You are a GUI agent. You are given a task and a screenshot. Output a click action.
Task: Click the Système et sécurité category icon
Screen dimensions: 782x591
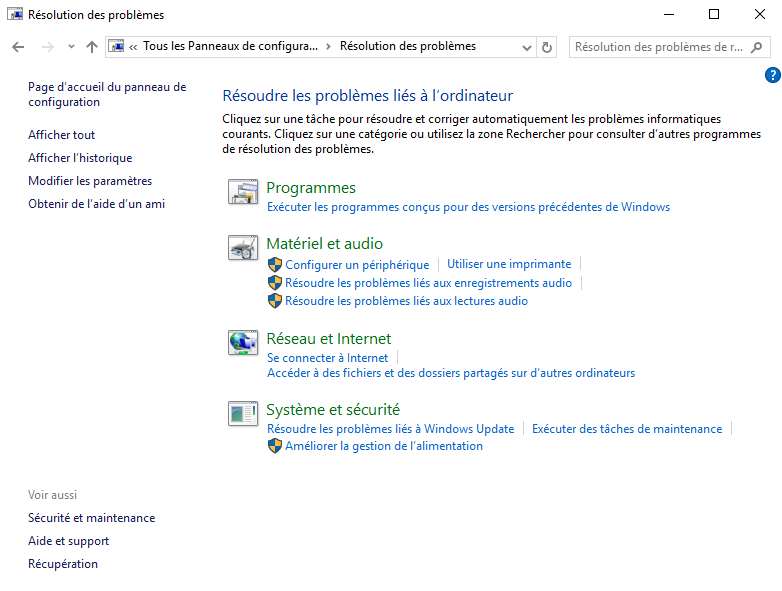tap(243, 413)
